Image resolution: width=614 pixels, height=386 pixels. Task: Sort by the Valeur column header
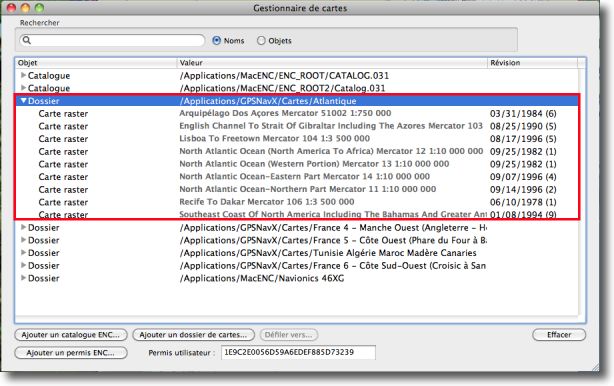pyautogui.click(x=332, y=63)
